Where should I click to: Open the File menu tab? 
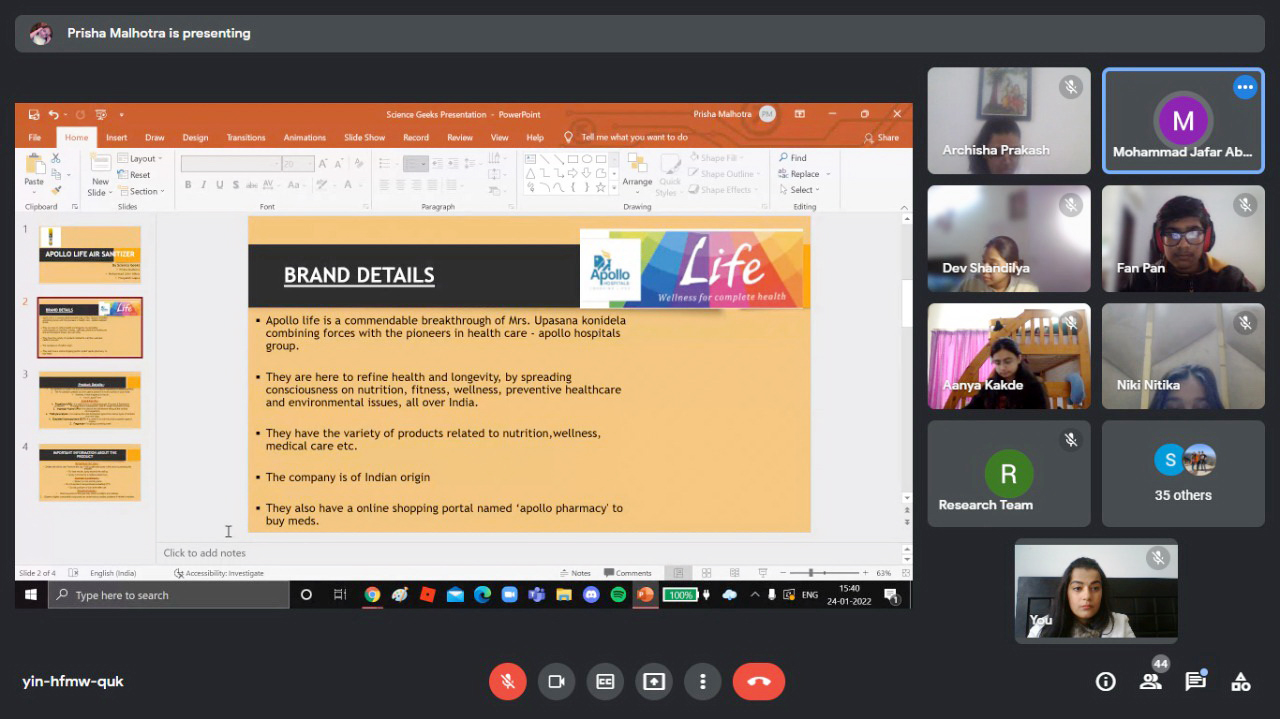tap(35, 137)
